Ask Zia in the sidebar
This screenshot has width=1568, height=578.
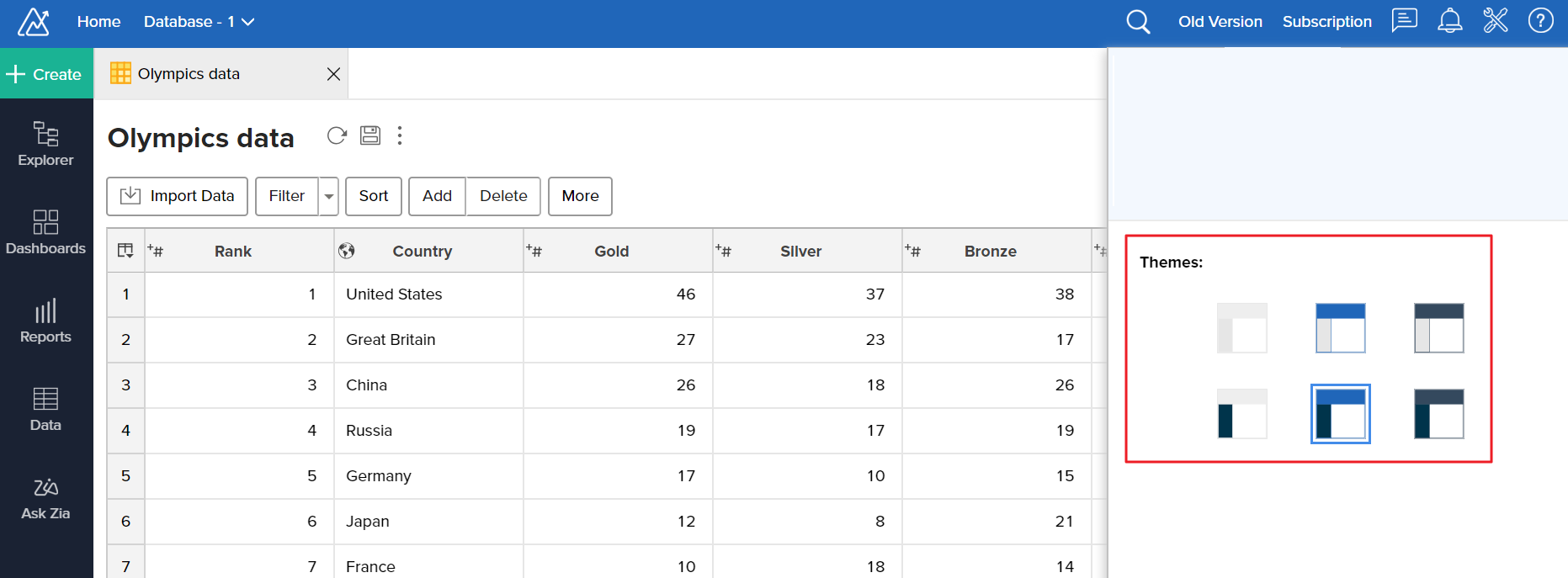click(46, 499)
